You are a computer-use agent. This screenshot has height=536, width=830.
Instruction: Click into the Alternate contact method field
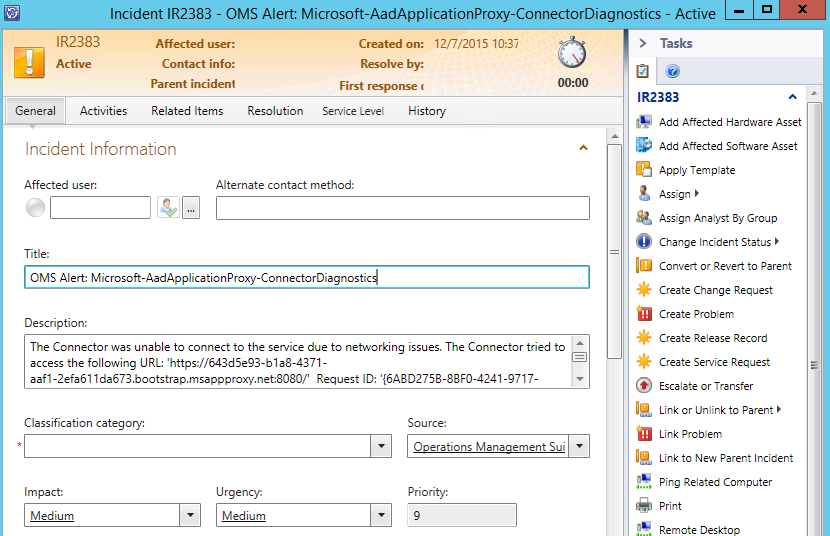pyautogui.click(x=402, y=208)
